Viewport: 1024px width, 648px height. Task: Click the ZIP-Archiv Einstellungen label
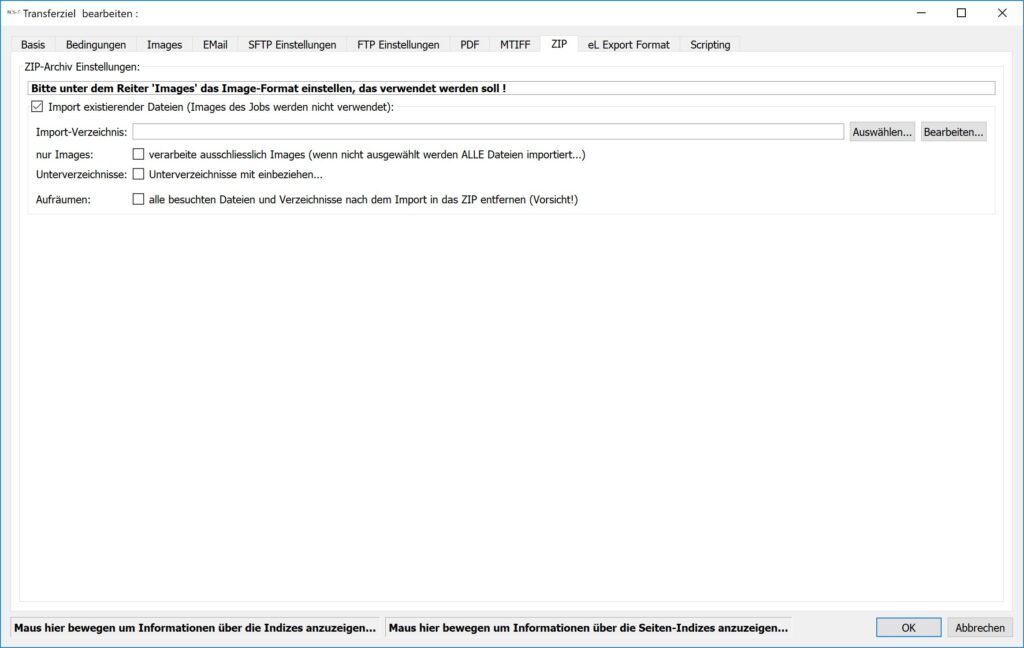[x=82, y=67]
